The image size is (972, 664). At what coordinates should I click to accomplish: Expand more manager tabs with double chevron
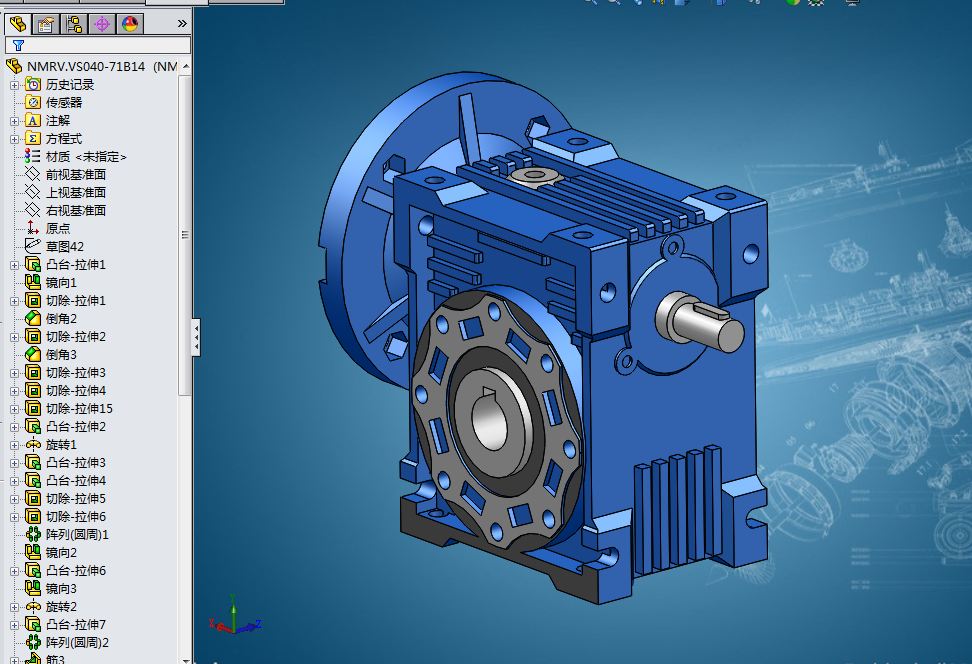click(182, 24)
